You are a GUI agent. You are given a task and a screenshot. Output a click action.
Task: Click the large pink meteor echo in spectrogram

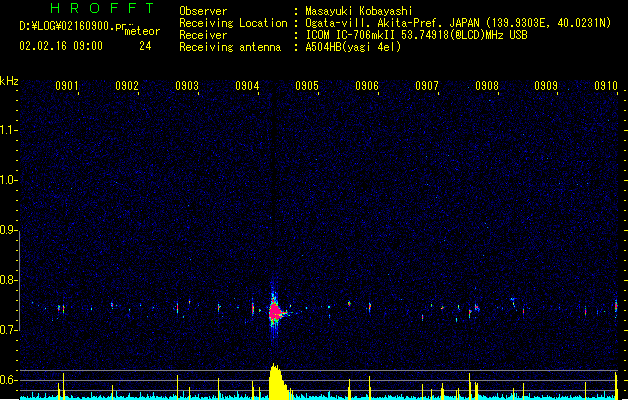(x=275, y=312)
